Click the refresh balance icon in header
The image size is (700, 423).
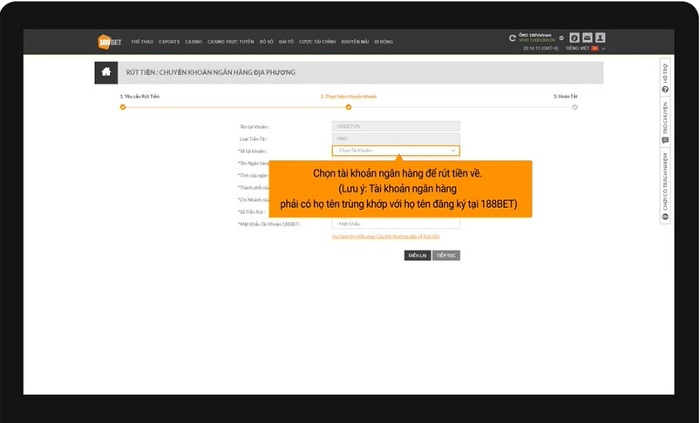pos(512,38)
